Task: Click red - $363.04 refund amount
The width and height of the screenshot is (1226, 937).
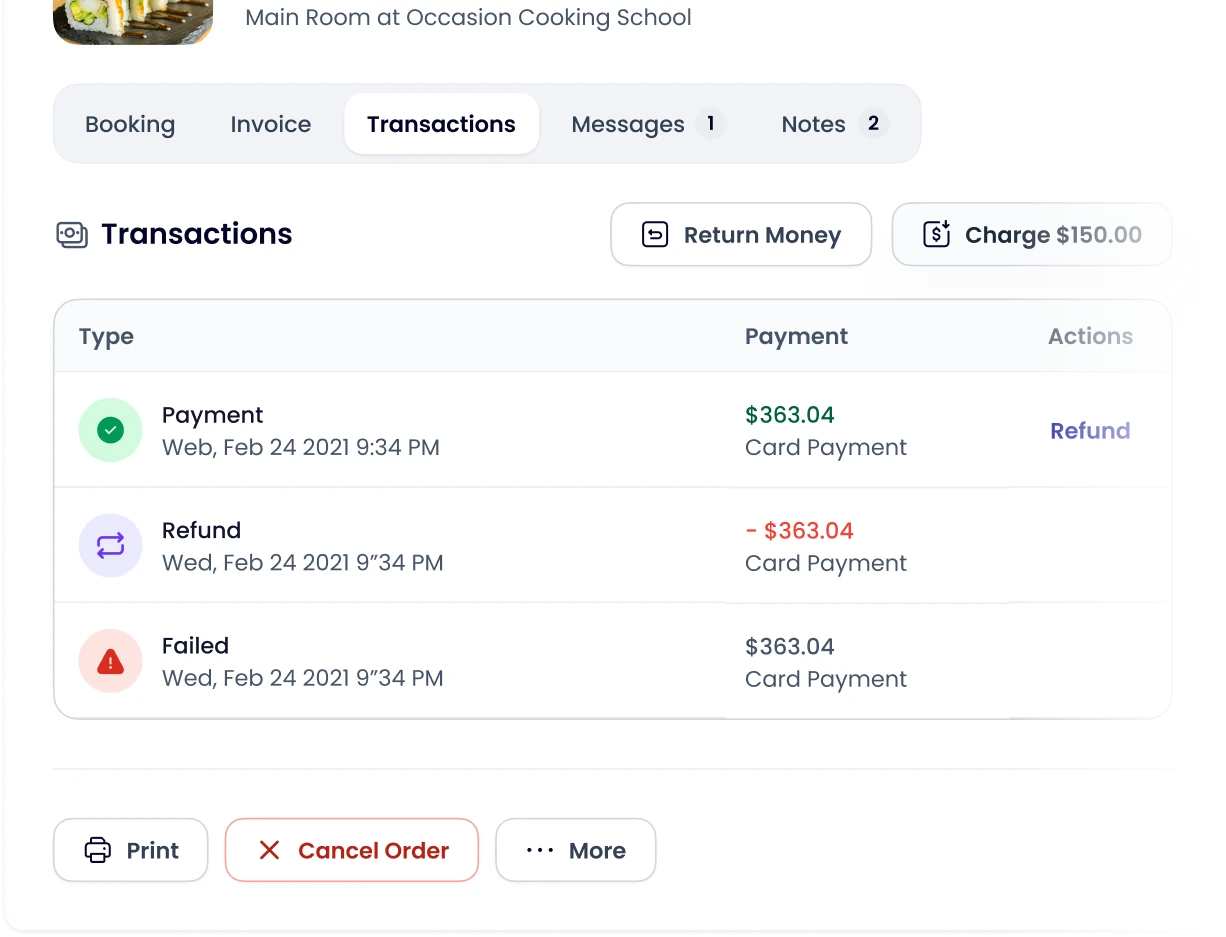Action: [x=799, y=531]
